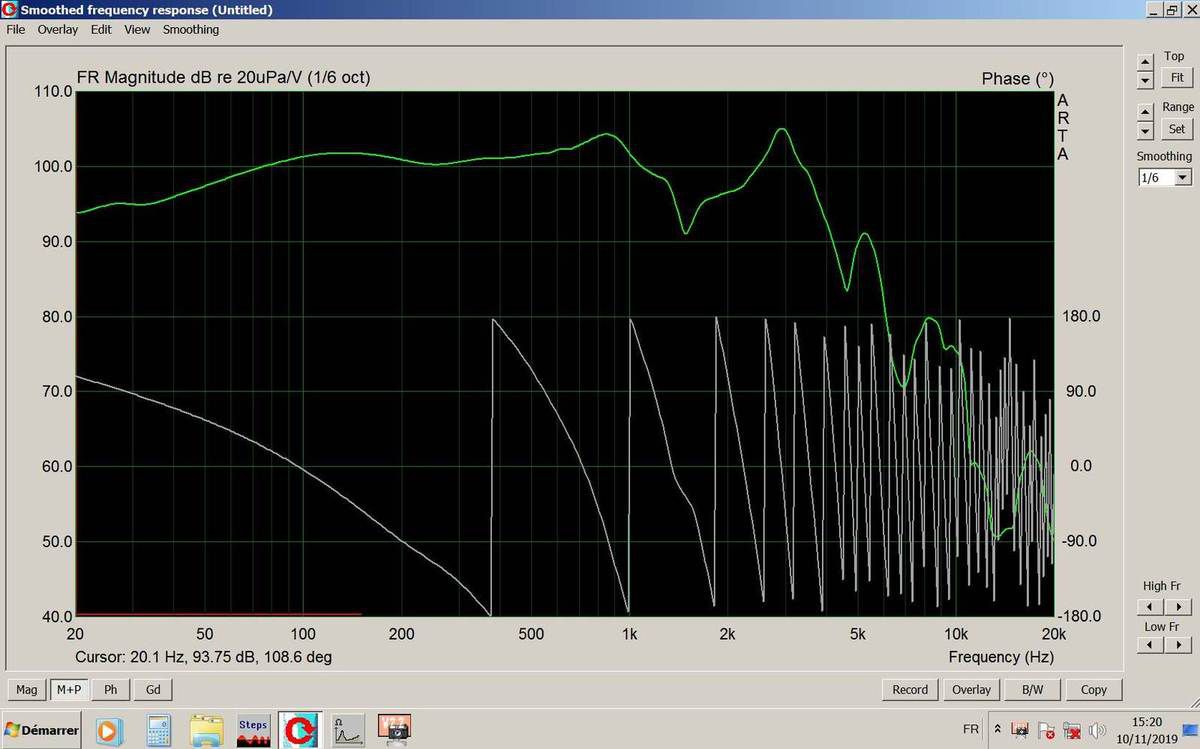
Task: Click the Phase (°) axis label
Action: [1018, 79]
